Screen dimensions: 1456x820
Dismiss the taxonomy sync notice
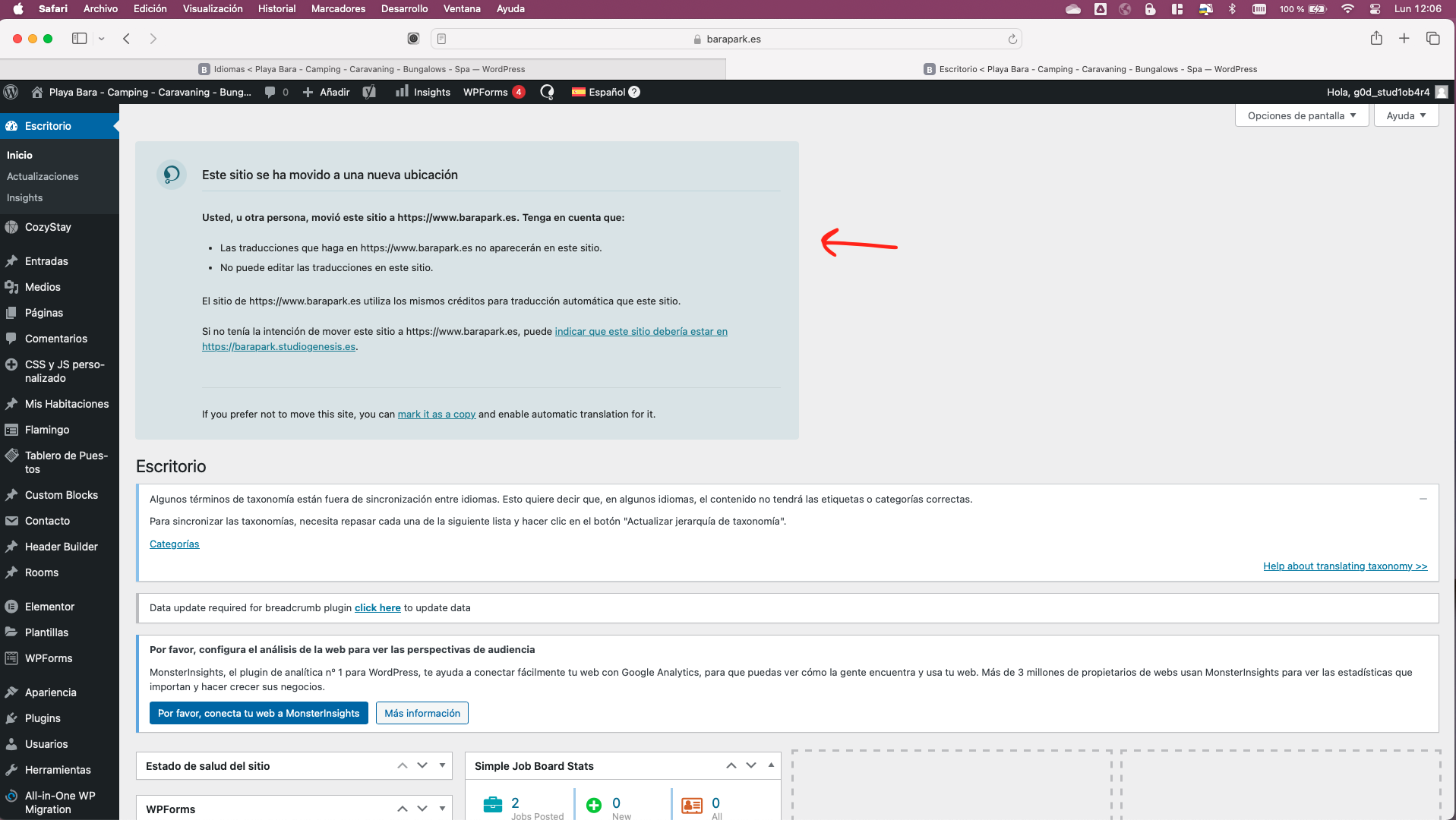pos(1423,499)
